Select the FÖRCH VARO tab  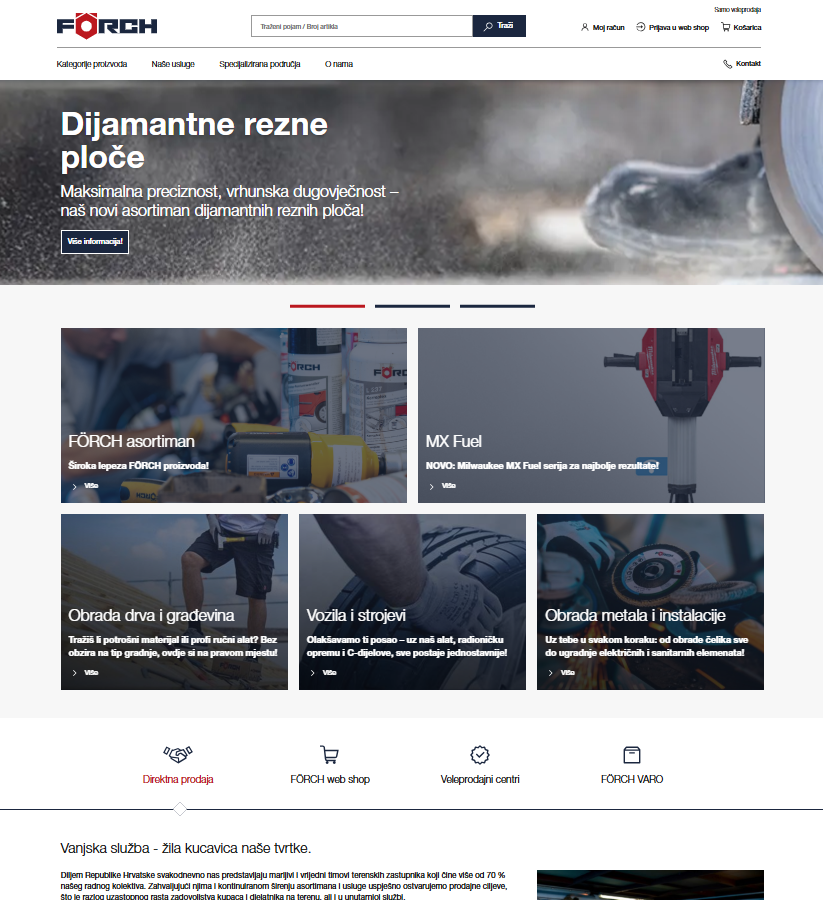pyautogui.click(x=632, y=779)
